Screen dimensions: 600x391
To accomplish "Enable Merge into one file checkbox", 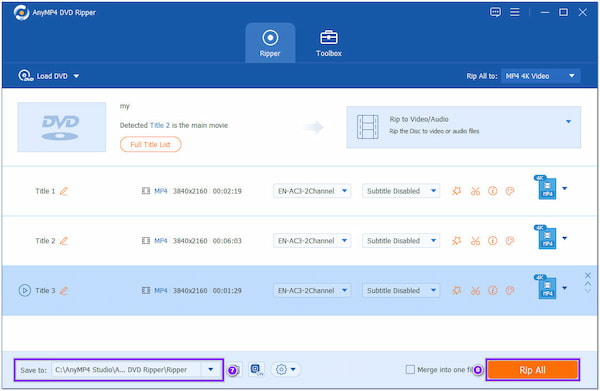I will pos(410,370).
